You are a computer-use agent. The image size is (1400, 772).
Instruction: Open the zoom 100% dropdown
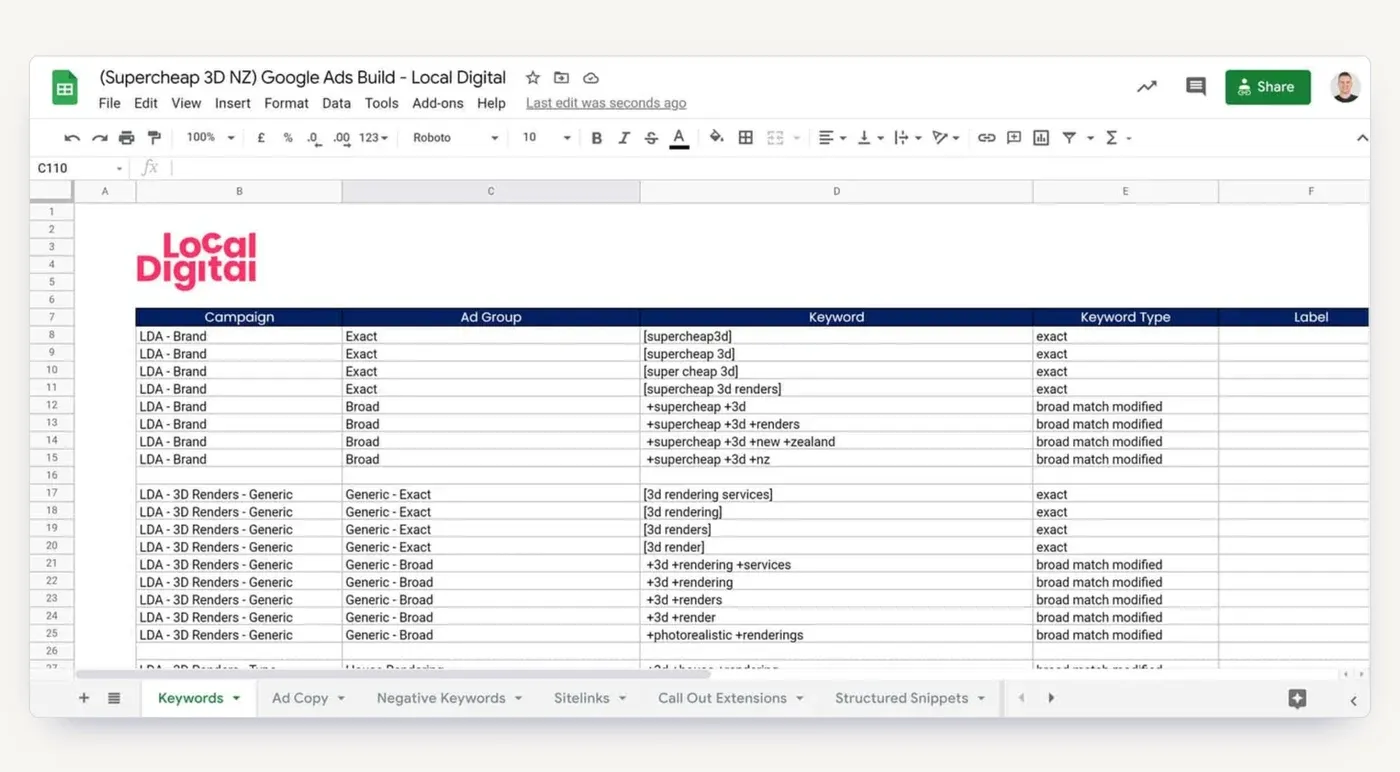(210, 138)
